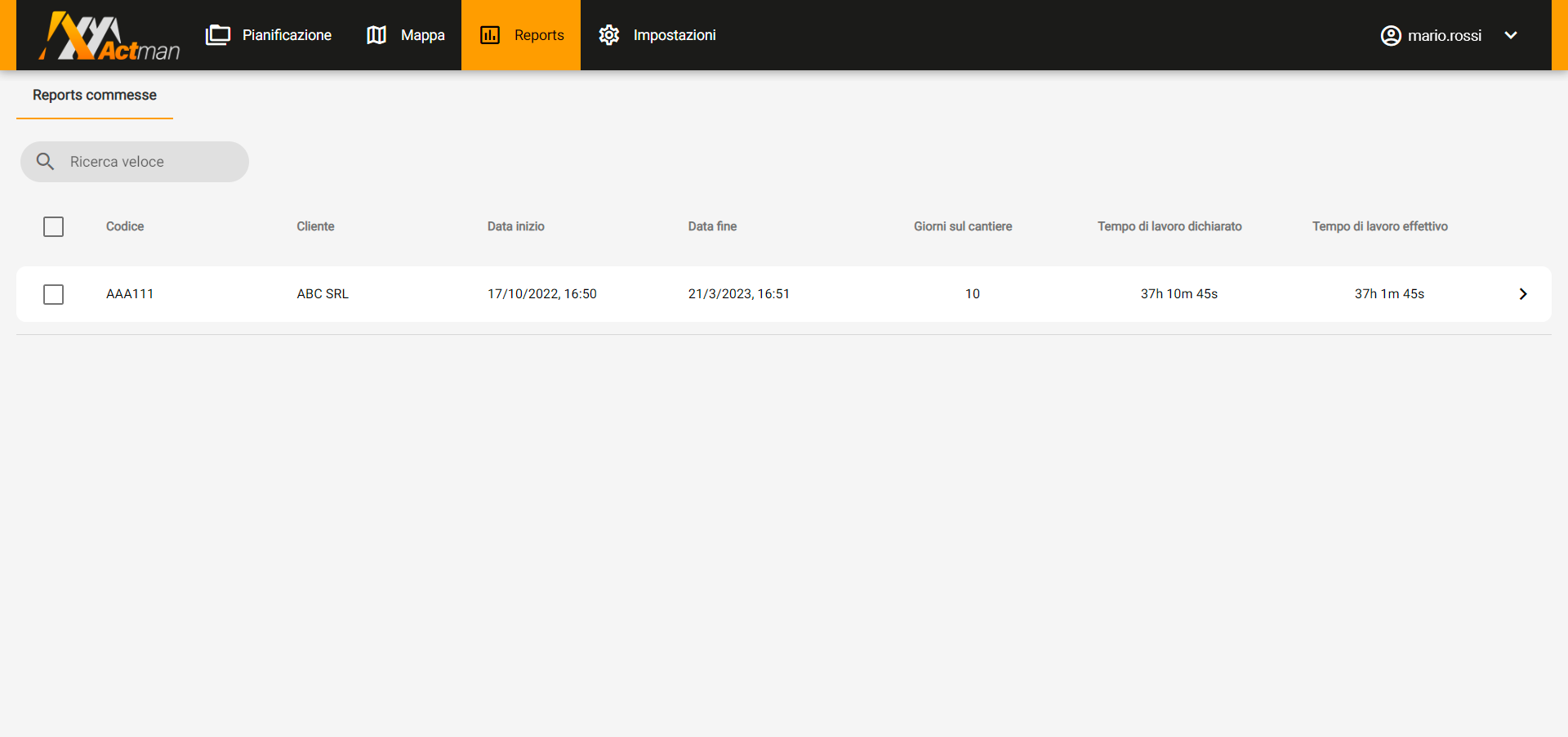Click the AAA111 code cell
This screenshot has width=1568, height=737.
(x=130, y=294)
